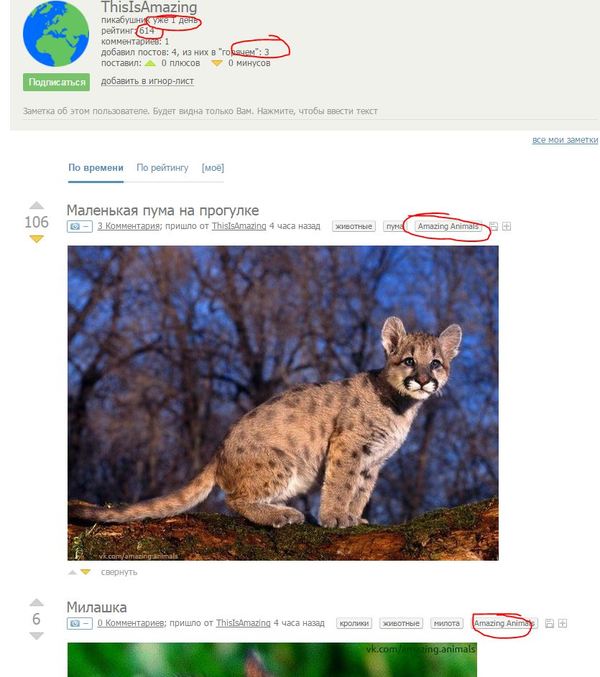Click the save icon beside Милашка tags

coord(549,623)
